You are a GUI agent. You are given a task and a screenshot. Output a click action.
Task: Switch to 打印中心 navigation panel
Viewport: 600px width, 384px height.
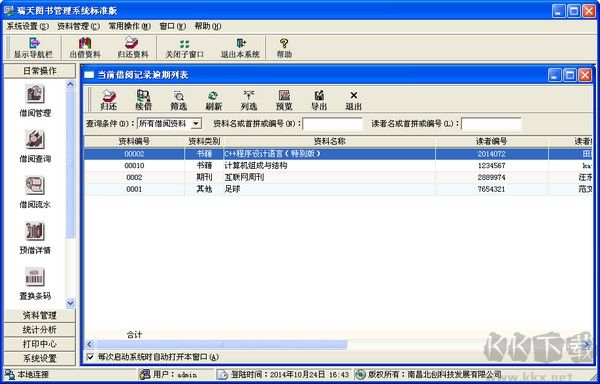[39, 344]
